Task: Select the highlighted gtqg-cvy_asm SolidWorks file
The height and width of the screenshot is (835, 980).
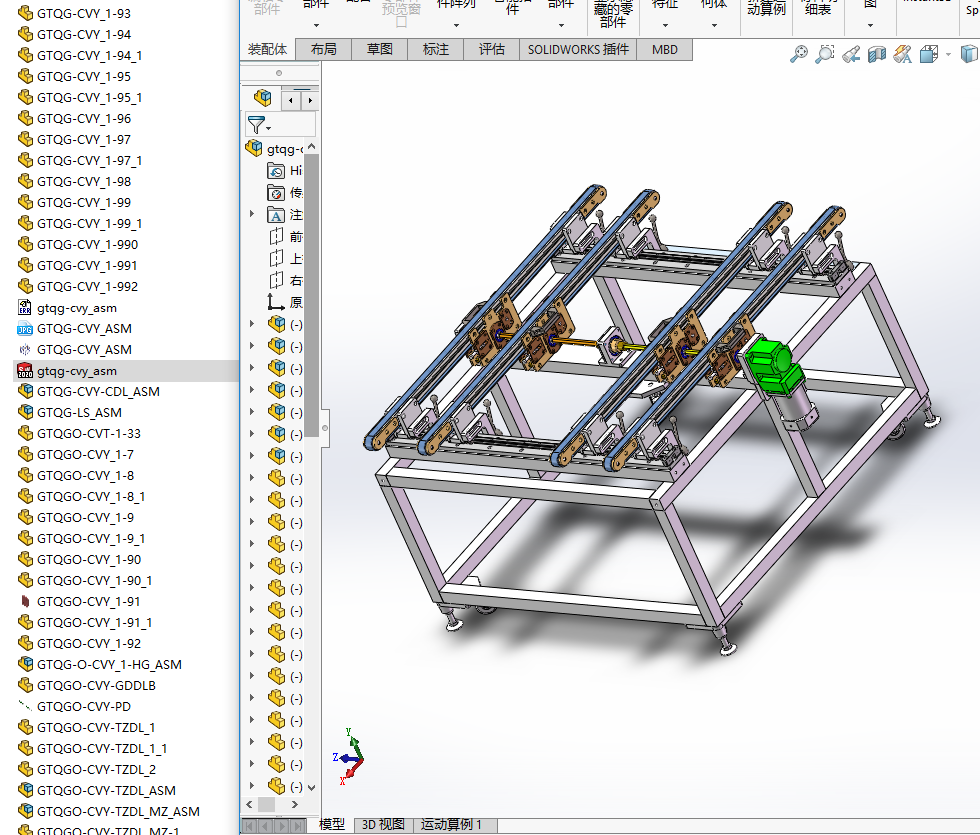Action: tap(77, 371)
